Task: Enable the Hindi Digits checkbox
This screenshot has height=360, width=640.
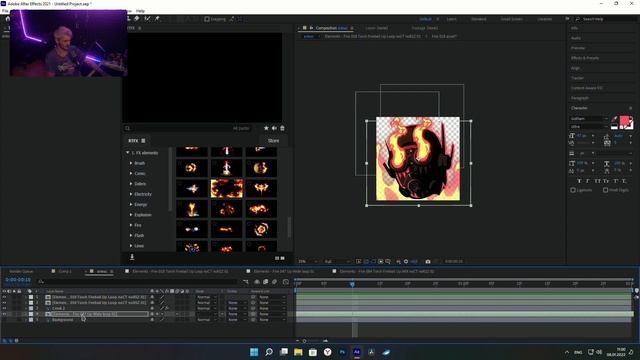Action: [606, 190]
